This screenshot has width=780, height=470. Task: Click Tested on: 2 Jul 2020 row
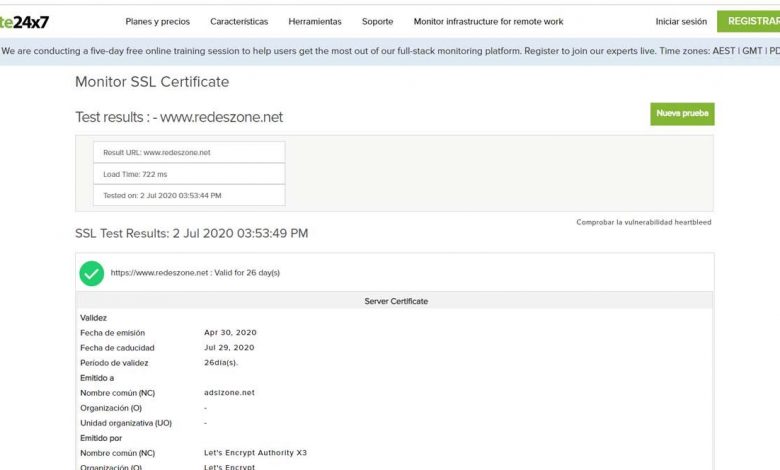pyautogui.click(x=189, y=195)
